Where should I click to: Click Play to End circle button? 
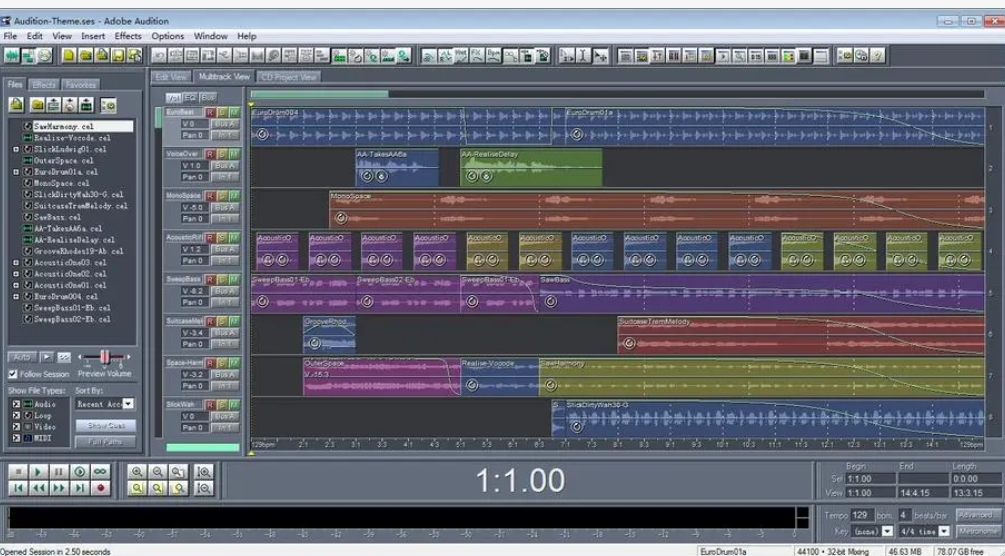(79, 472)
